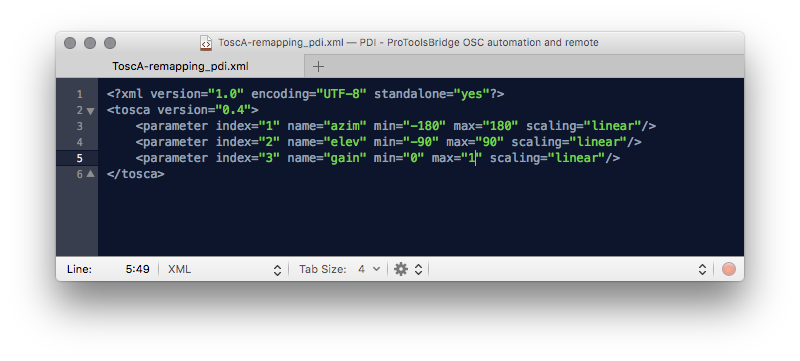Open the gear bundle menu in status bar

(x=401, y=269)
